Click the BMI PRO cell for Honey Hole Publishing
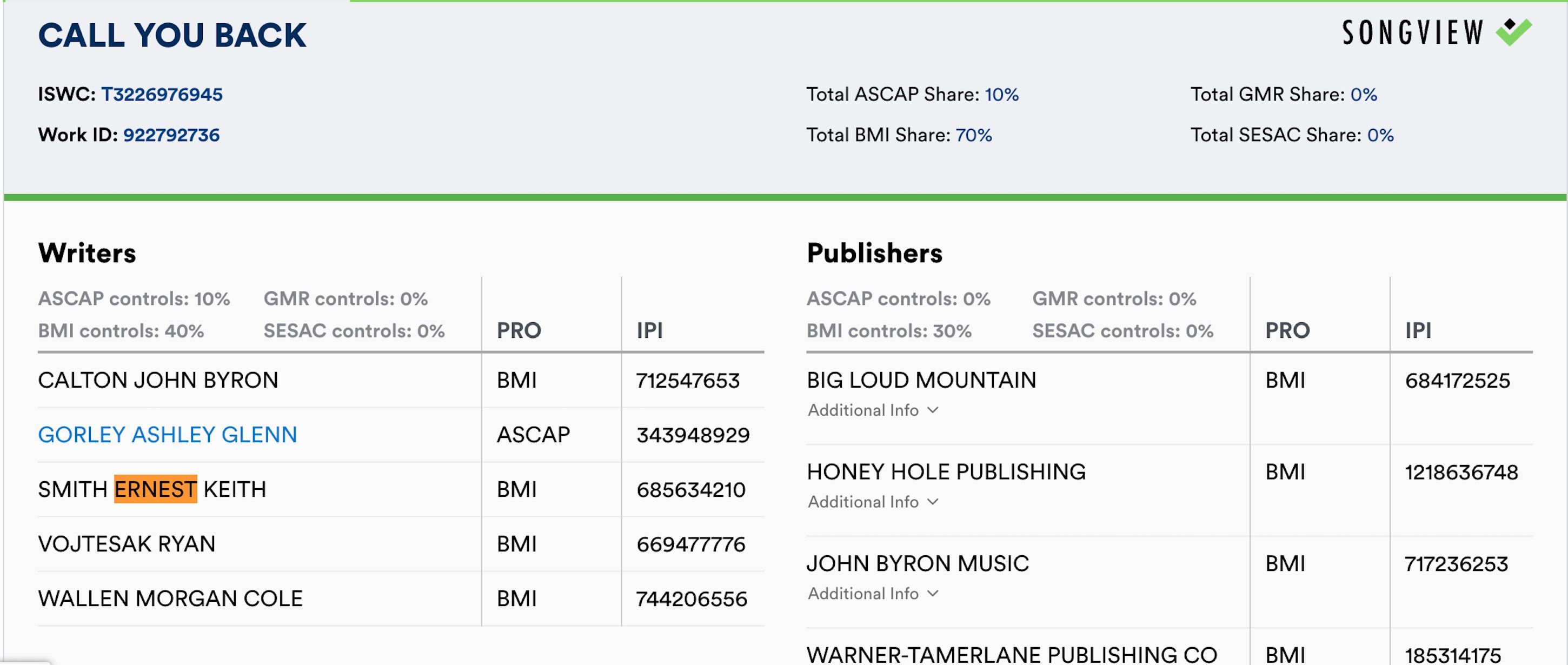The image size is (1568, 665). coord(1286,472)
